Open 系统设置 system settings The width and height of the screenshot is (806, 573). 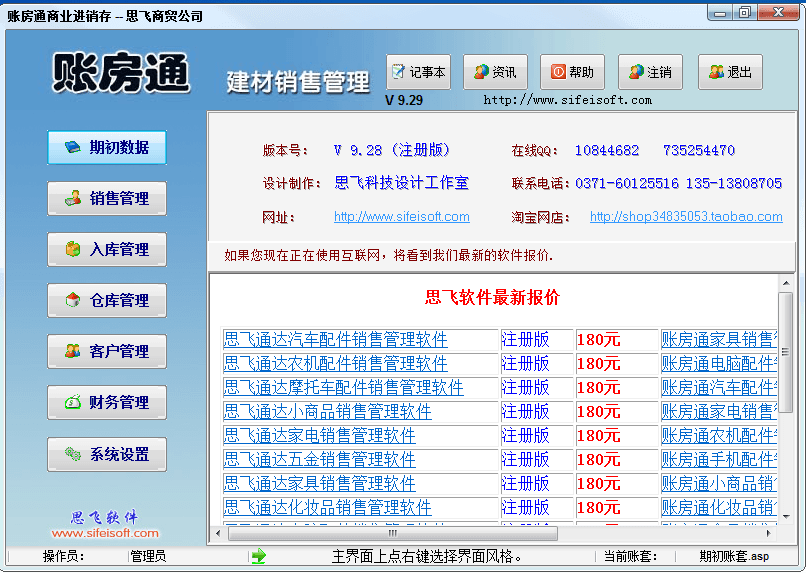(x=107, y=454)
